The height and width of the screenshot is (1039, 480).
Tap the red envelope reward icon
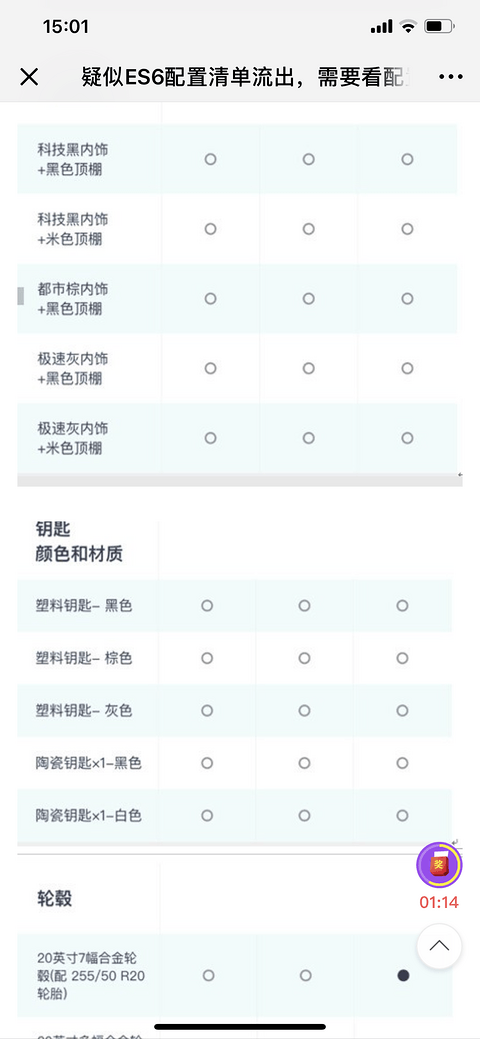click(438, 865)
